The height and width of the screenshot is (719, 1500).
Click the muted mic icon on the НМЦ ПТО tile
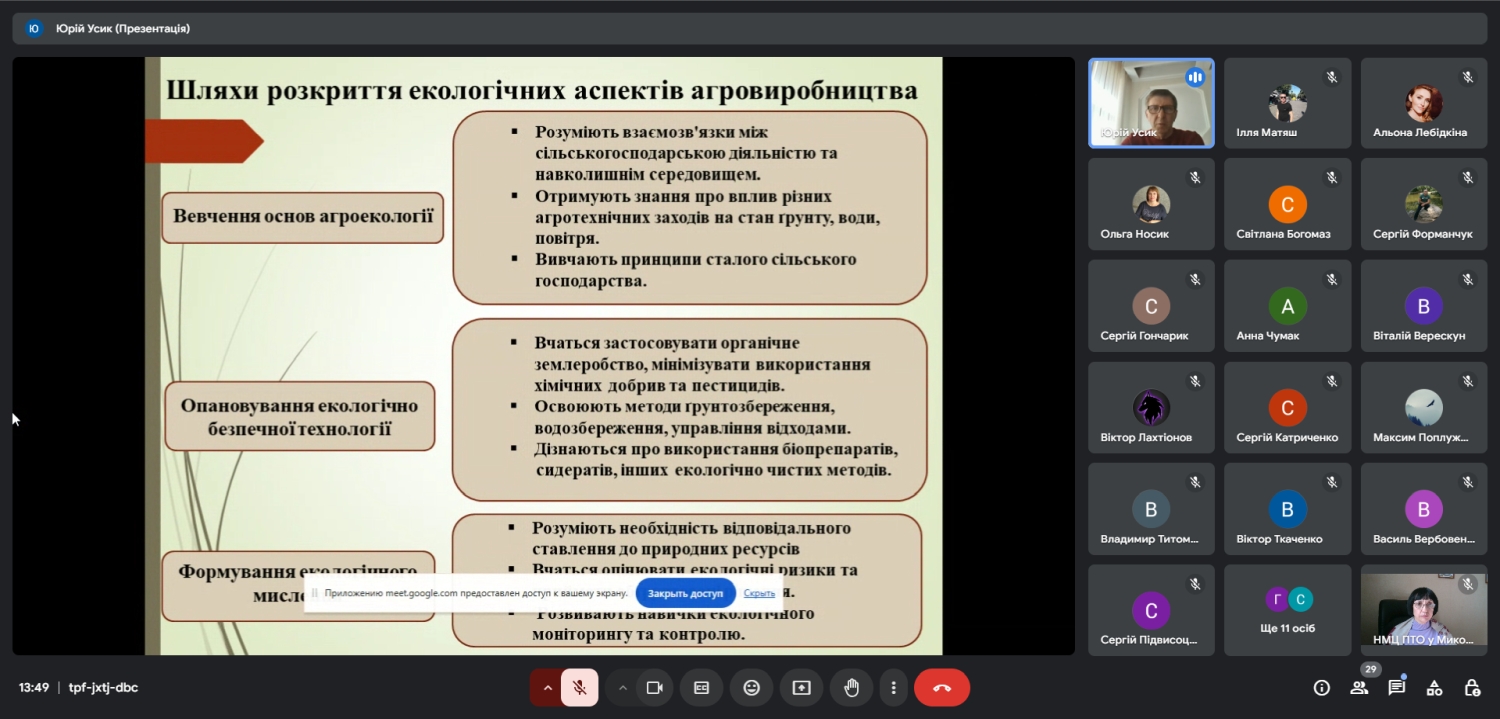click(x=1467, y=584)
